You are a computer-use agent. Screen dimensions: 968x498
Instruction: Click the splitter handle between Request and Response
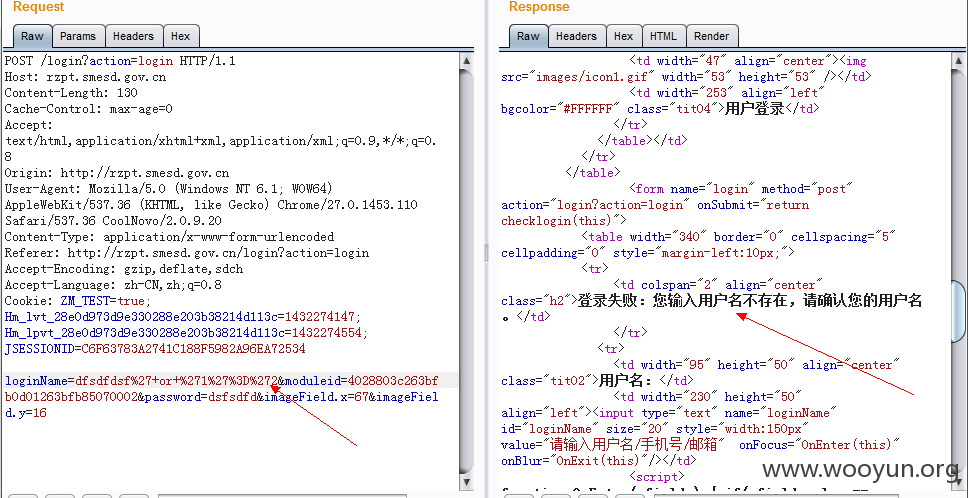tap(486, 253)
